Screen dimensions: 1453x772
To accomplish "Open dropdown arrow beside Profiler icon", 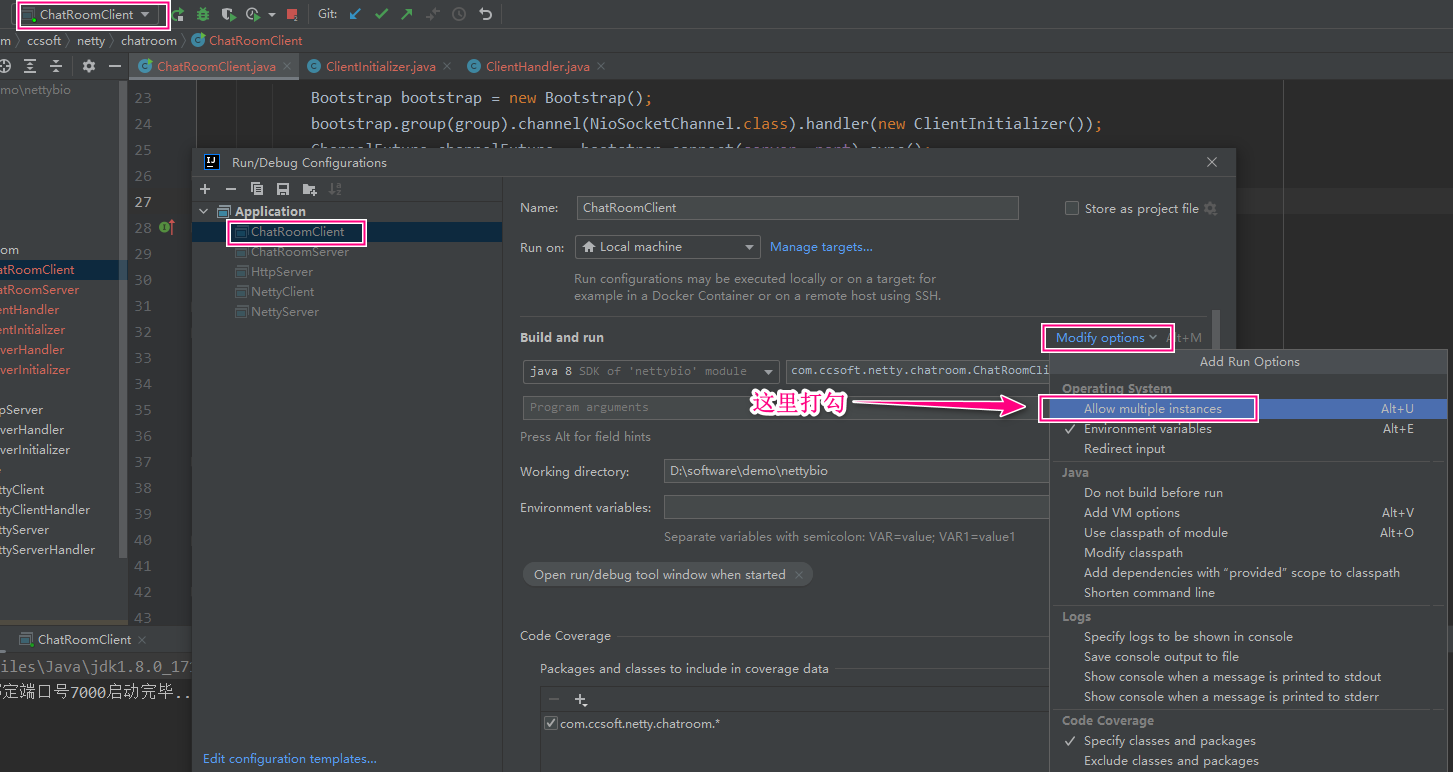I will (x=272, y=15).
